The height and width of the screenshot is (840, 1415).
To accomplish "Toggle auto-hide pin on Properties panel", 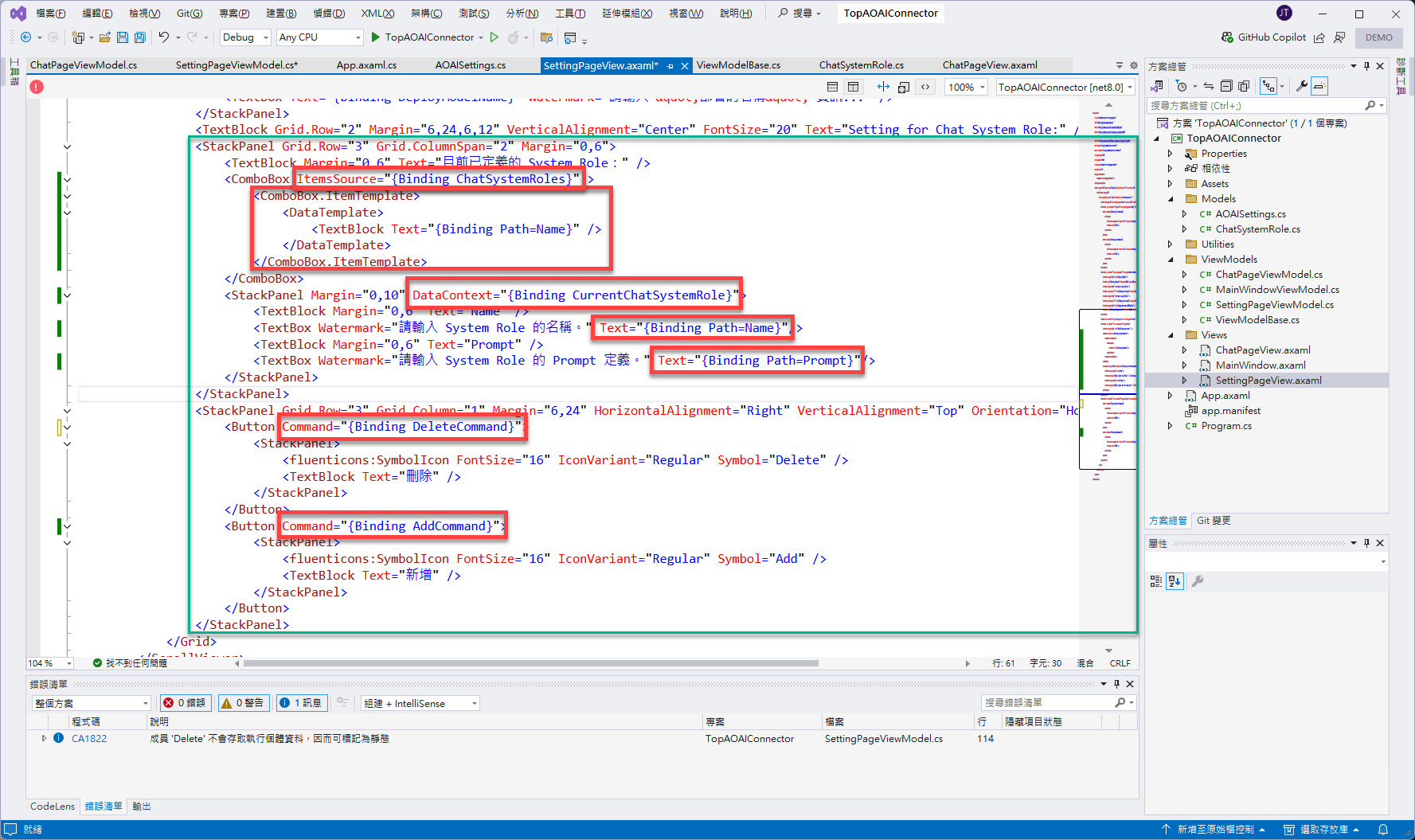I will pyautogui.click(x=1366, y=543).
